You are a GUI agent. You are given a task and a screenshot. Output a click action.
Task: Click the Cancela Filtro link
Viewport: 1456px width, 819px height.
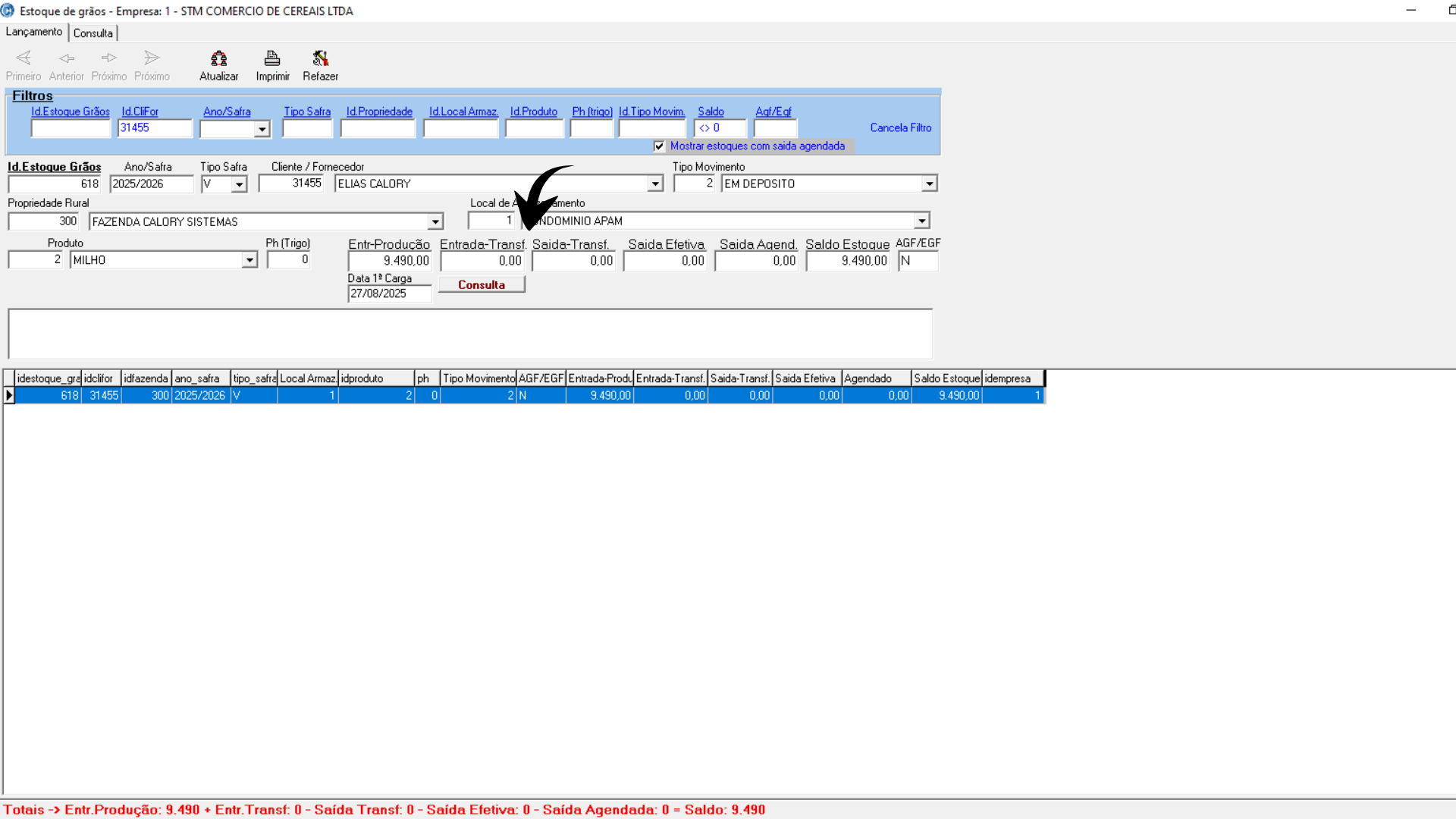900,127
